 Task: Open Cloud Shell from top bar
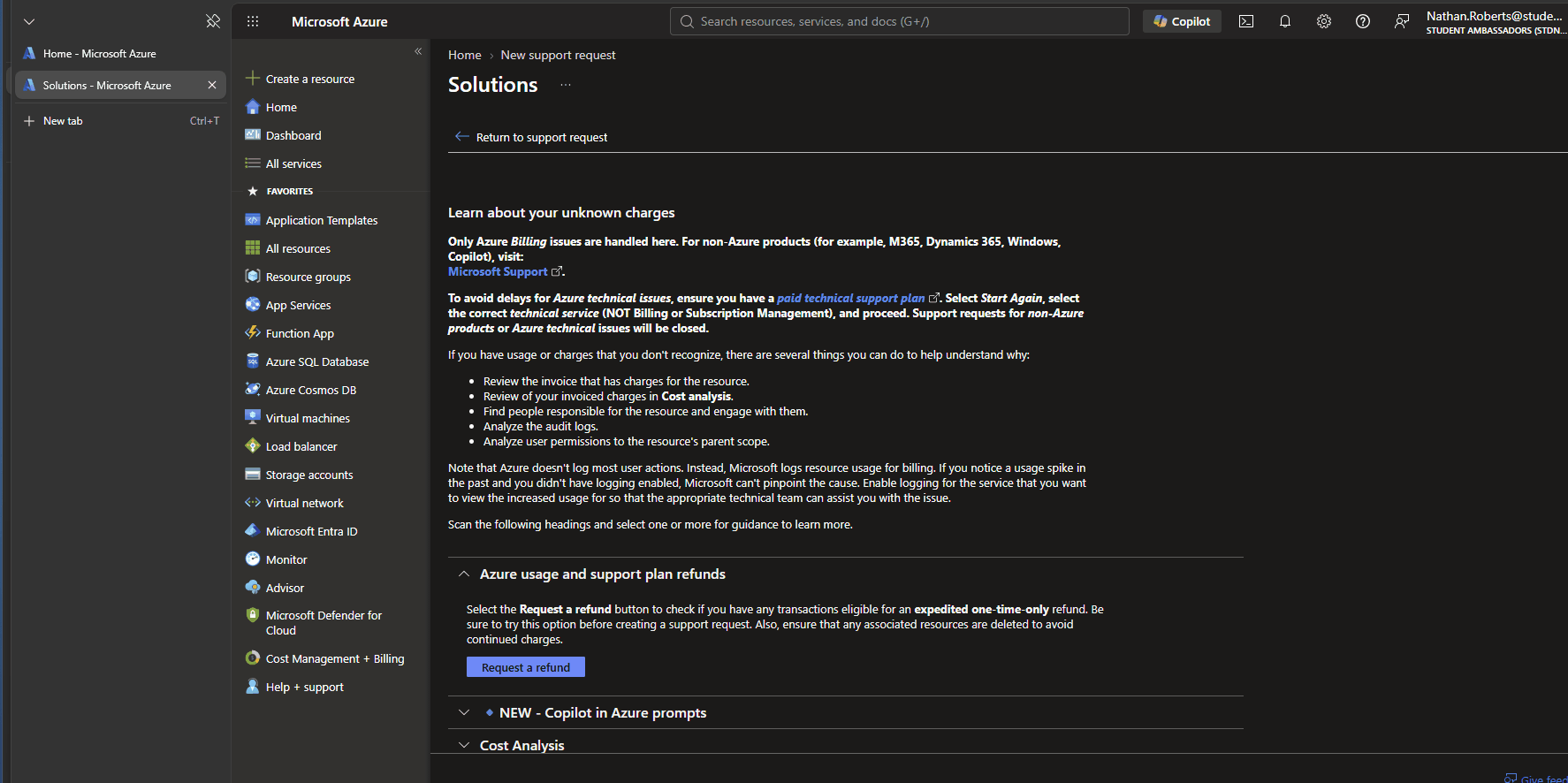point(1246,21)
